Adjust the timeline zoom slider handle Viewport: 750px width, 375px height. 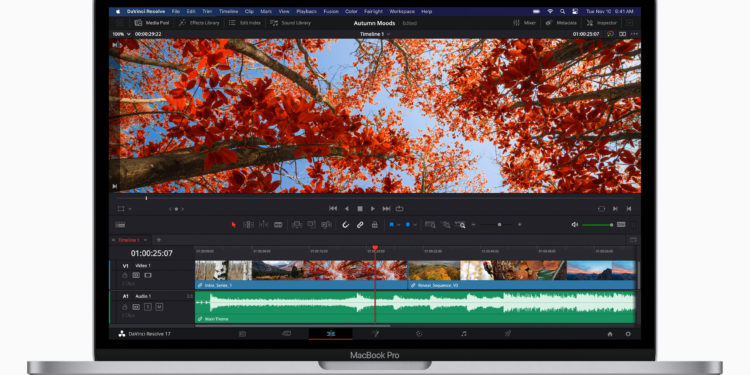pyautogui.click(x=499, y=224)
